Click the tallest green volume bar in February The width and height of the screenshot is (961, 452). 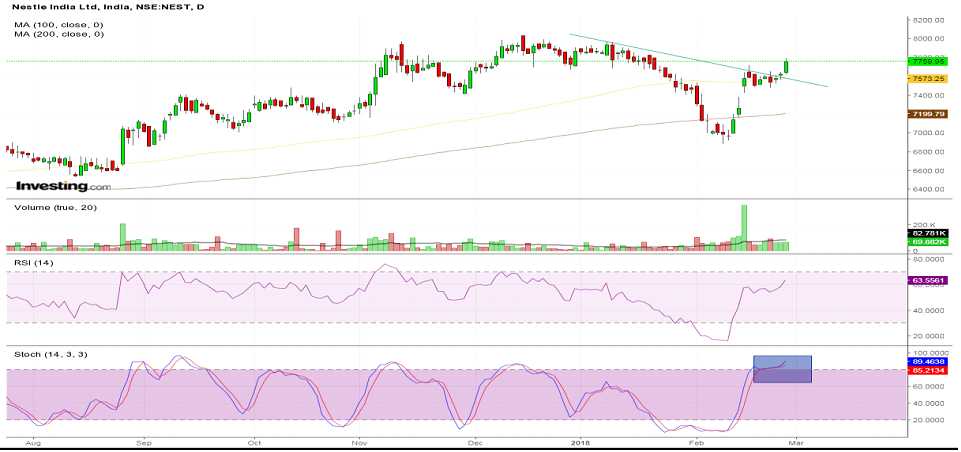click(744, 228)
